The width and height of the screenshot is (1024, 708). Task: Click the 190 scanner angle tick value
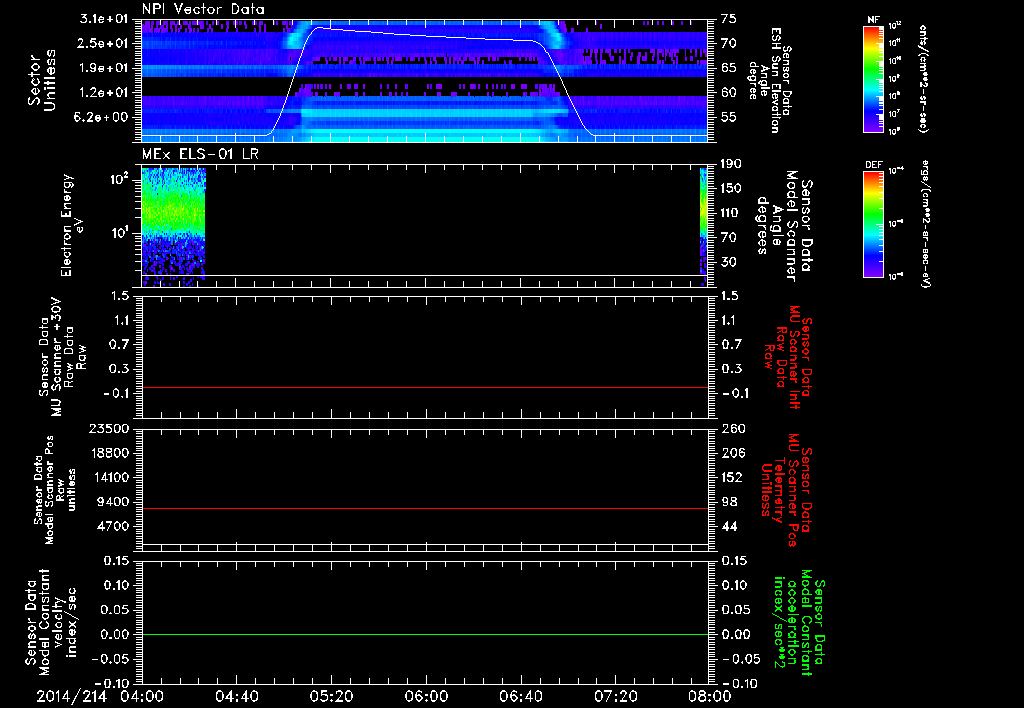coord(731,164)
